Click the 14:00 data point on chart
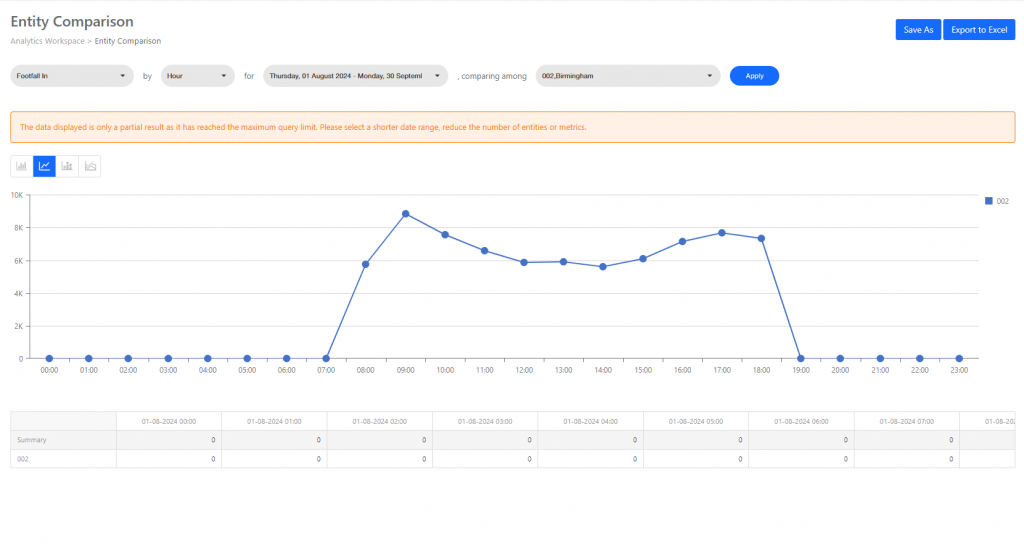1024x547 pixels. (x=603, y=267)
